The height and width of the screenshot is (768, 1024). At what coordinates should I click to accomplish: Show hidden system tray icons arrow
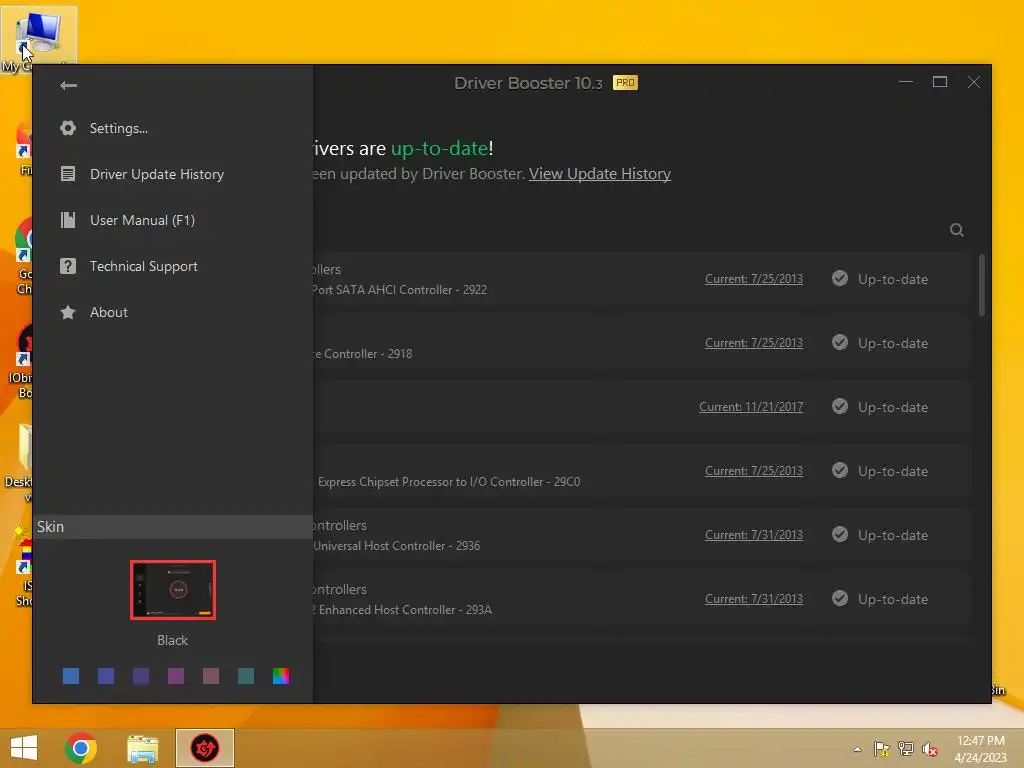pos(857,749)
